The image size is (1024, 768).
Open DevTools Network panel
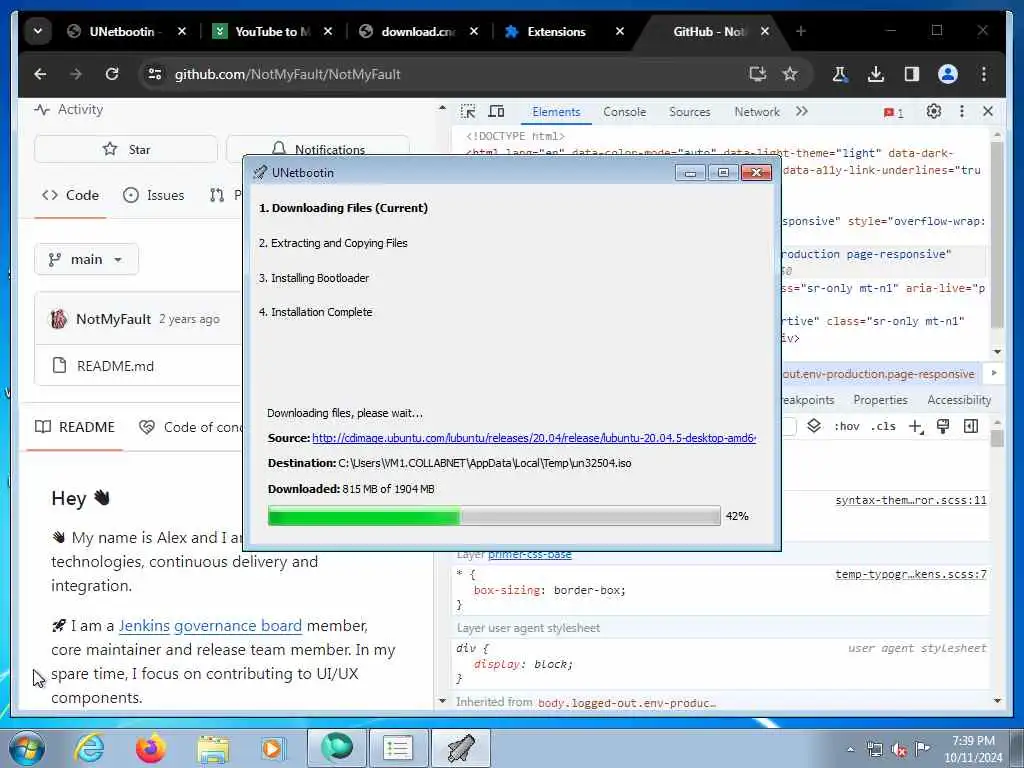(756, 112)
